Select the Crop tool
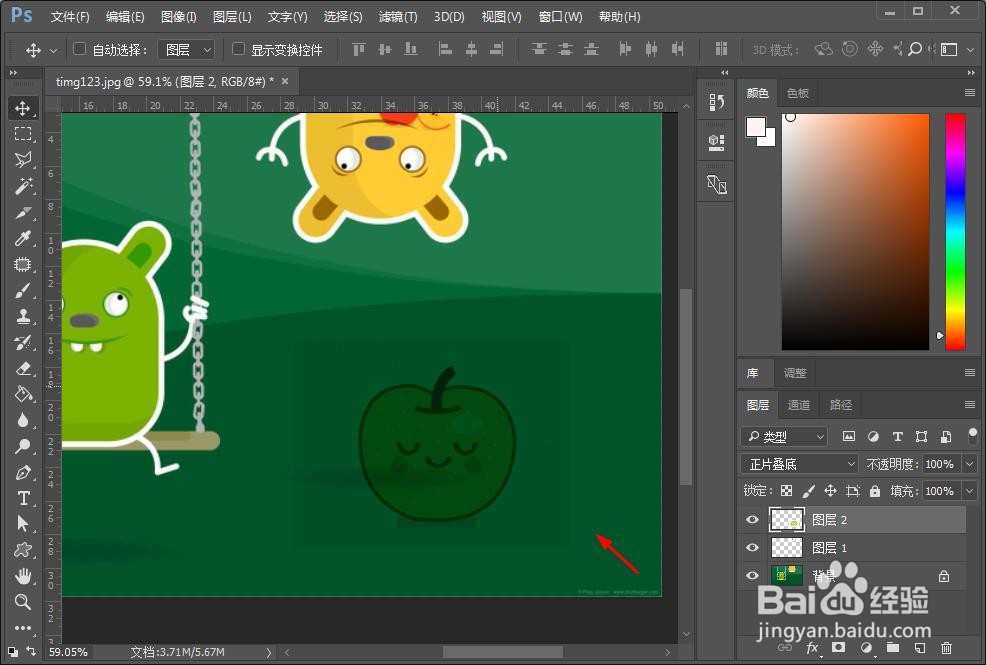Image resolution: width=986 pixels, height=665 pixels. (23, 212)
